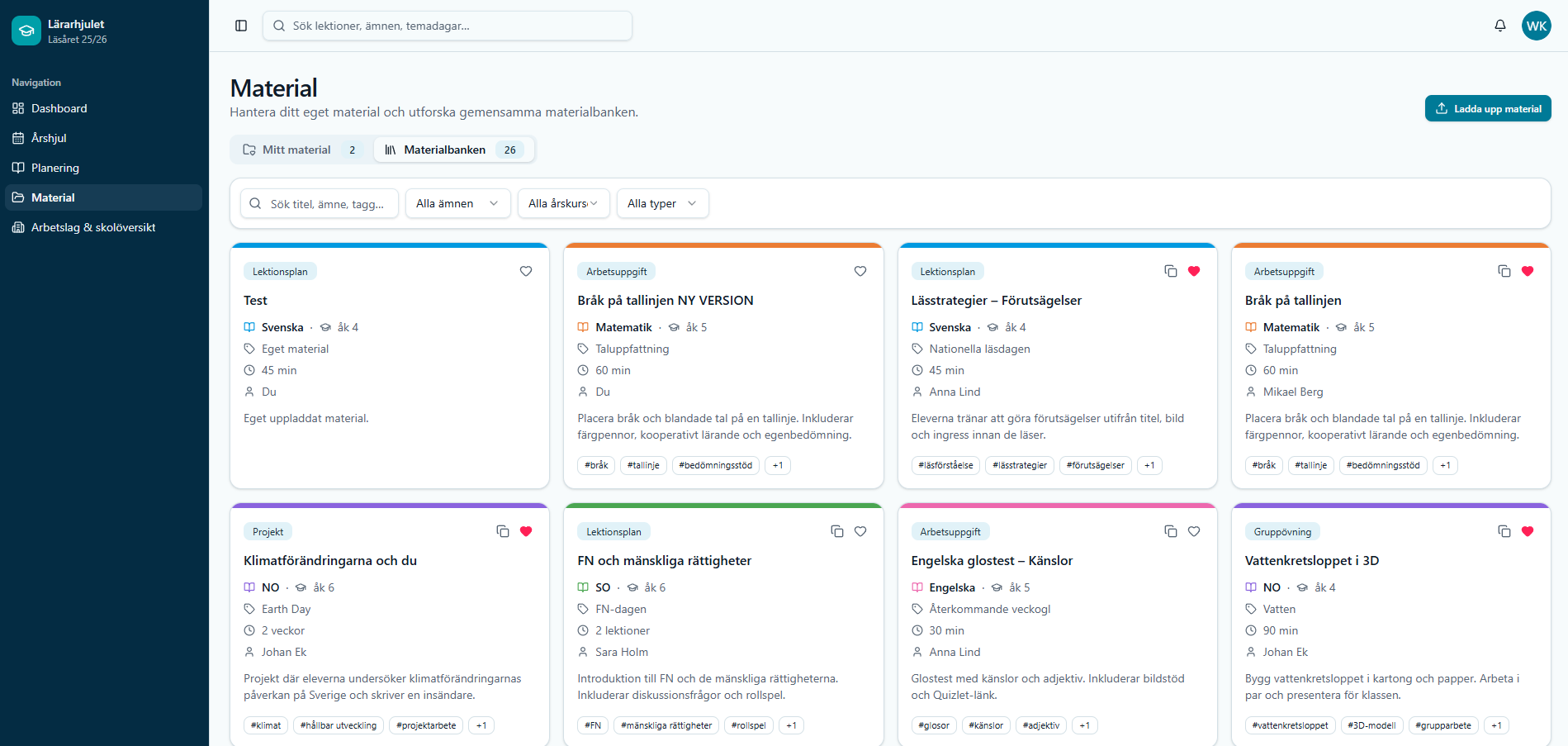
Task: Duplicate the Bråk på tallinjen card
Action: (x=1504, y=271)
